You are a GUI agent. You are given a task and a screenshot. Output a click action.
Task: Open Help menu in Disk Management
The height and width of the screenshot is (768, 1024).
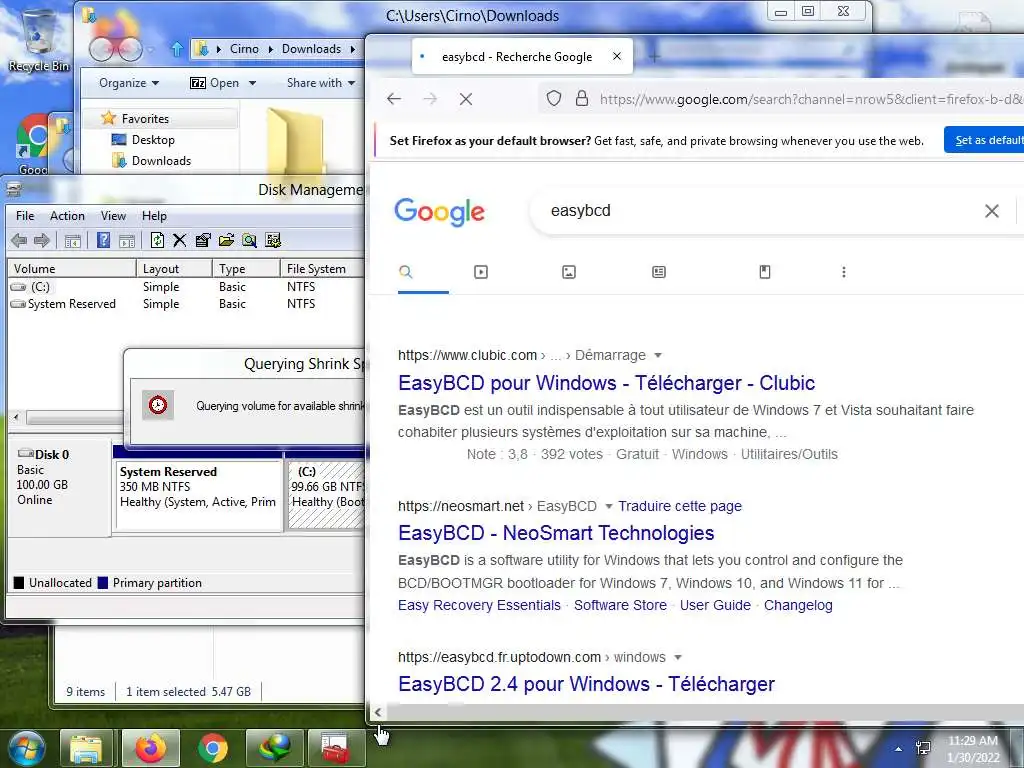tap(154, 216)
